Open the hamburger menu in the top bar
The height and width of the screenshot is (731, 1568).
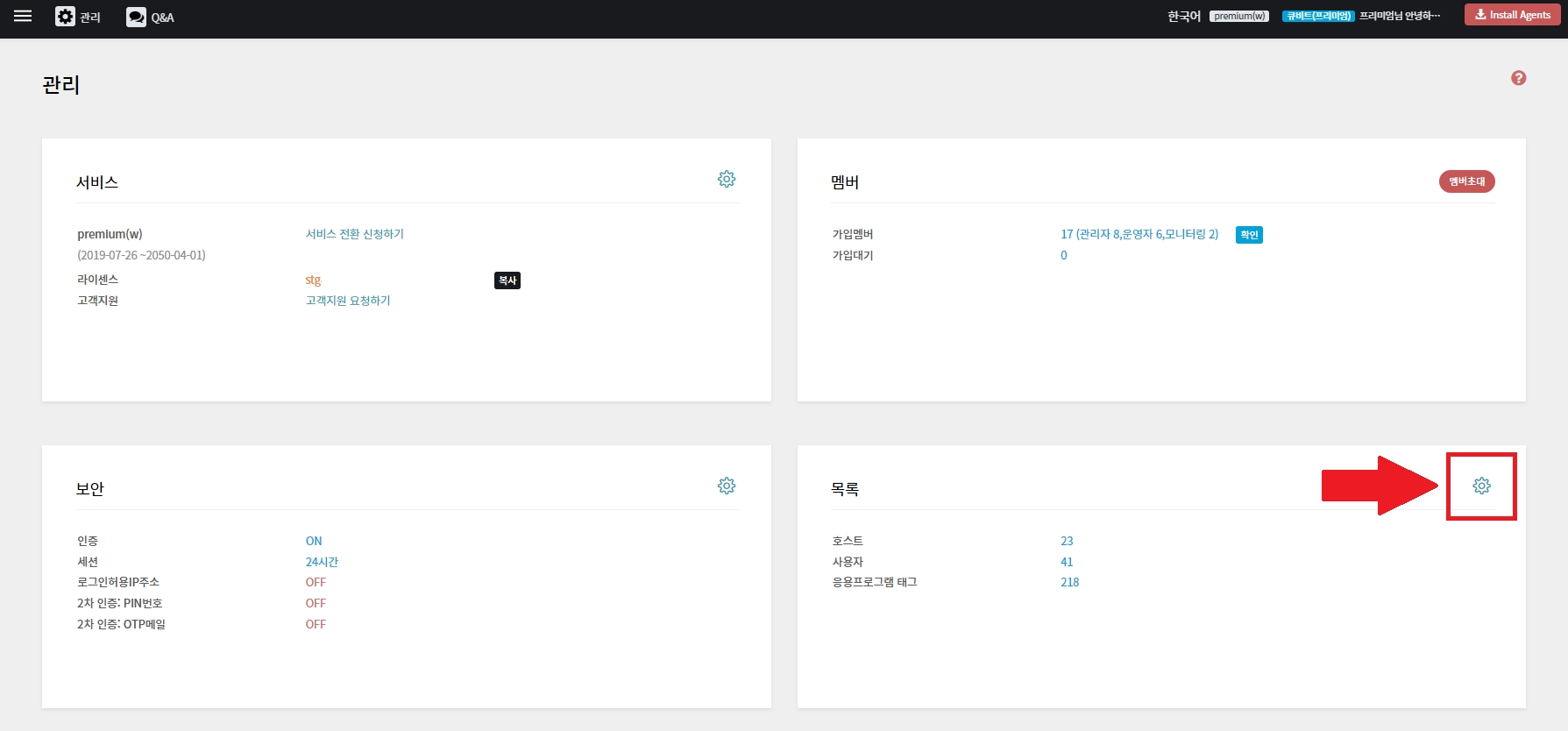click(23, 17)
